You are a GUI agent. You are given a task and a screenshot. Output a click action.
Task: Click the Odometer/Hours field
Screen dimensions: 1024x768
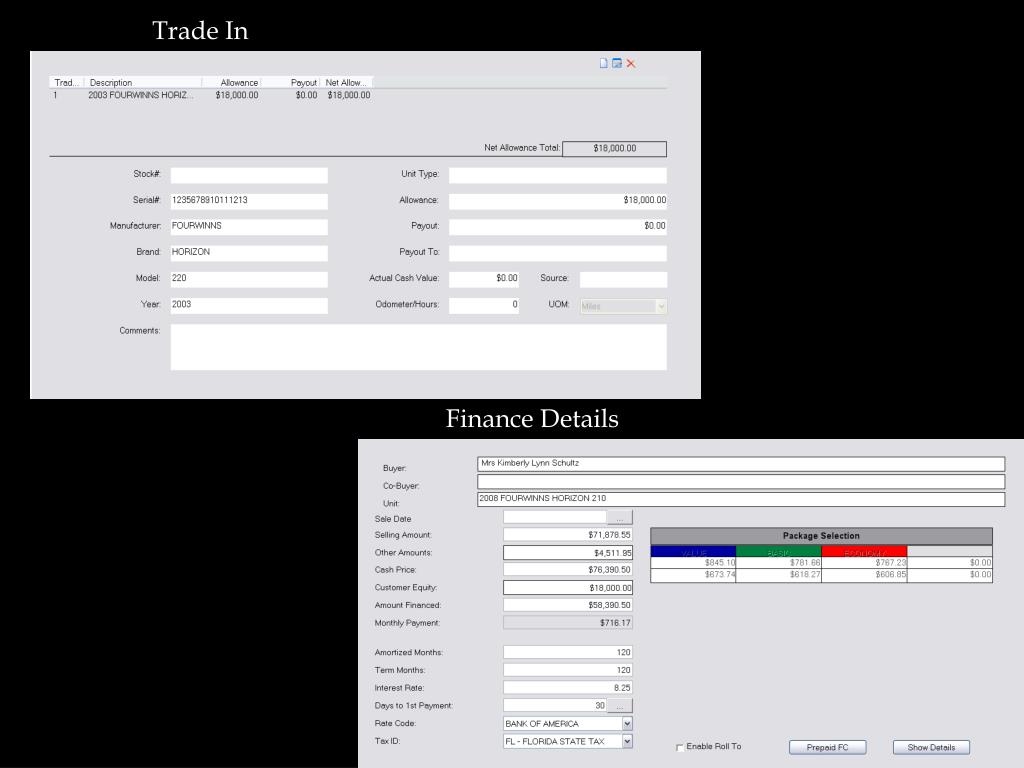[x=484, y=305]
